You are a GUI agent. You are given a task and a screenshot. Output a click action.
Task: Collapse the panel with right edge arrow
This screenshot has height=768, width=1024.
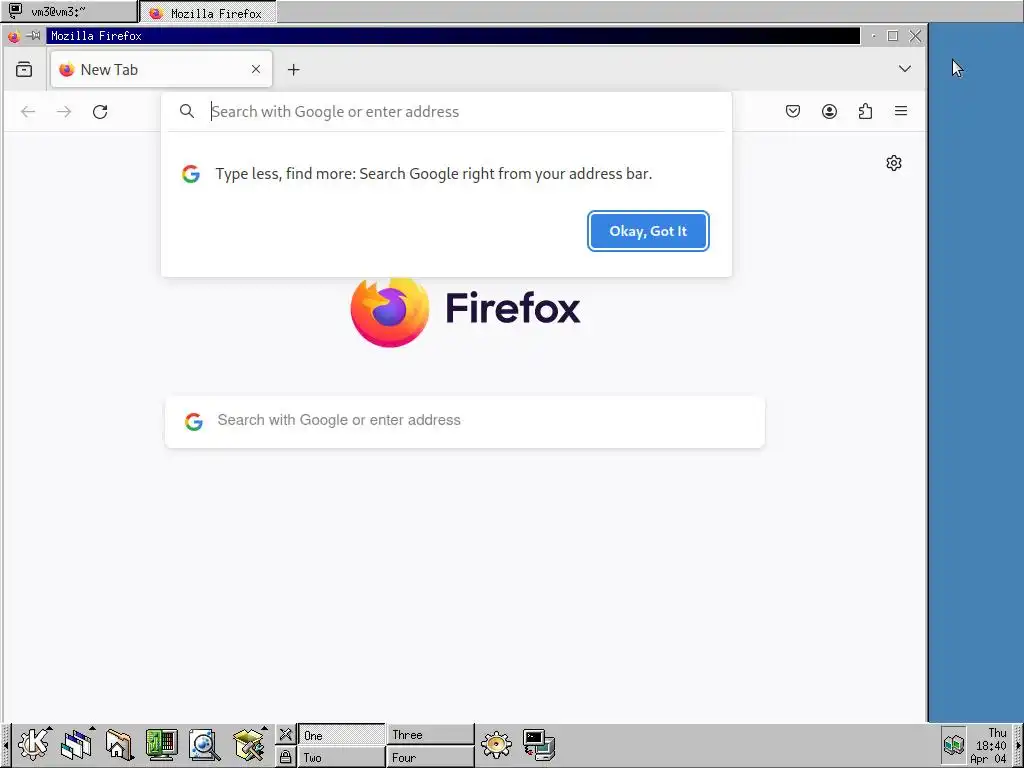[x=1018, y=746]
